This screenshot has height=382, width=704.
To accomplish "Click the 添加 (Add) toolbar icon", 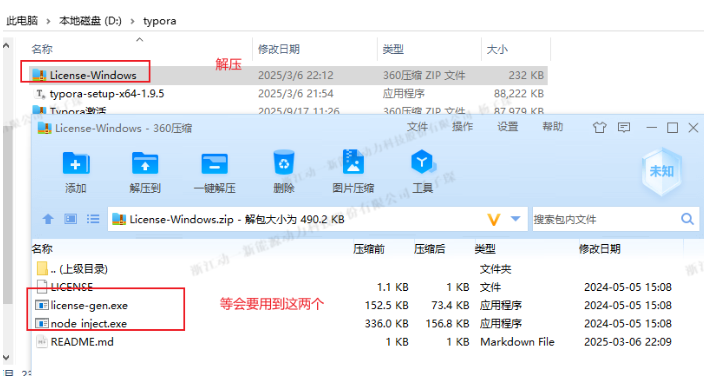I will click(76, 163).
